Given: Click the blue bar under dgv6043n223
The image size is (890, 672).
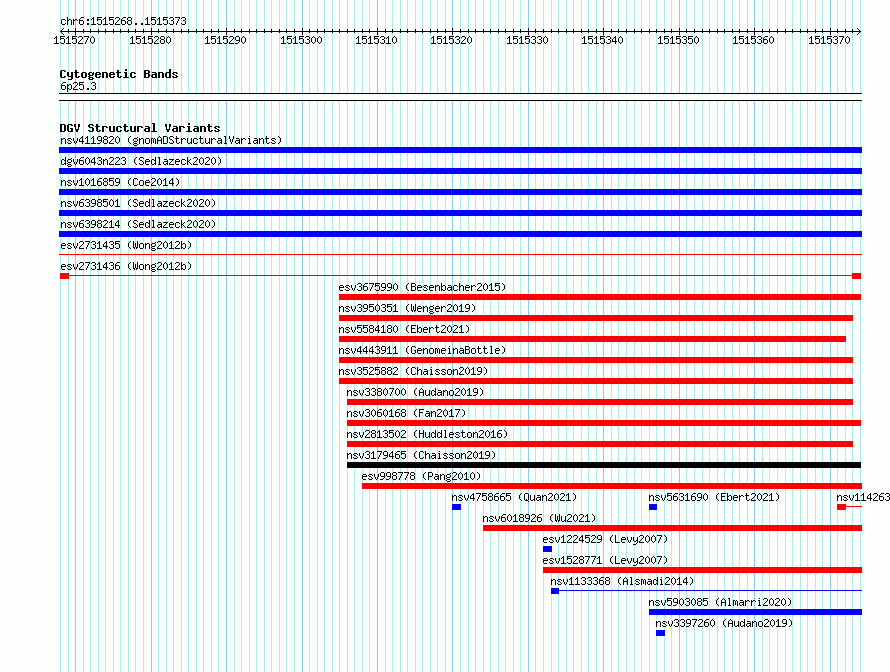Looking at the screenshot, I should click(x=460, y=171).
